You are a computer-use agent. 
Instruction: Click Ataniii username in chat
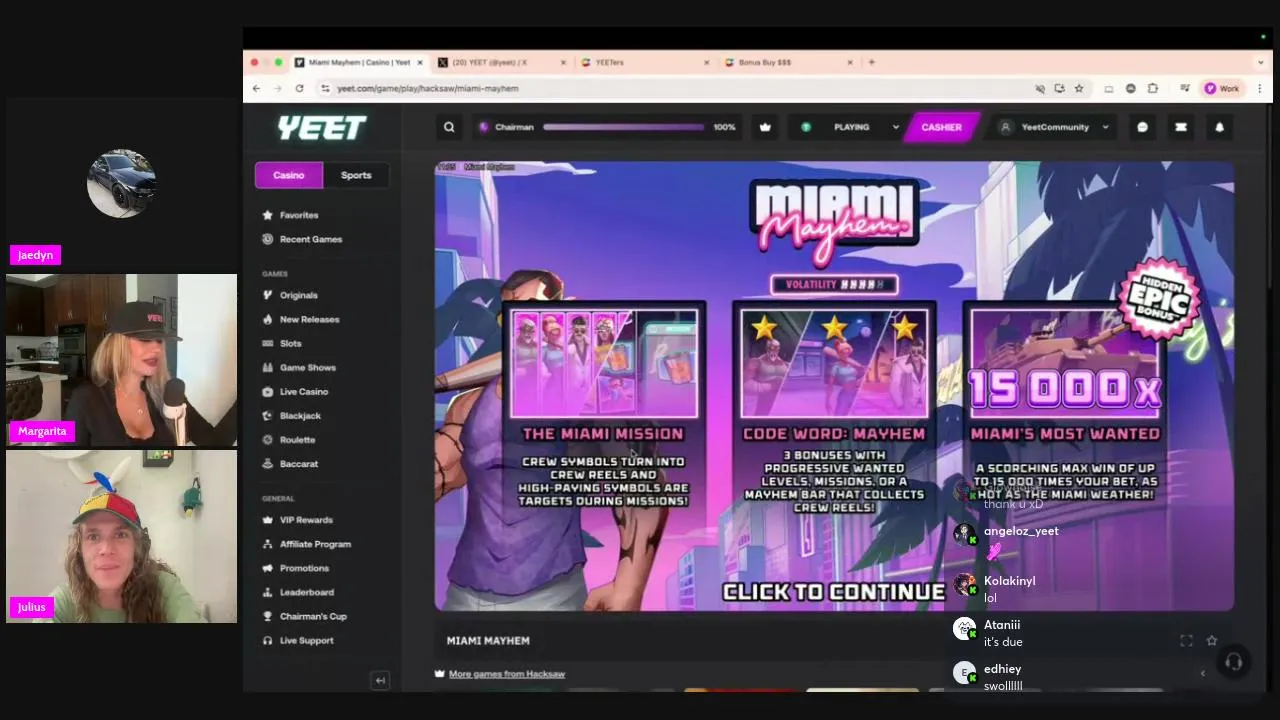[1001, 625]
